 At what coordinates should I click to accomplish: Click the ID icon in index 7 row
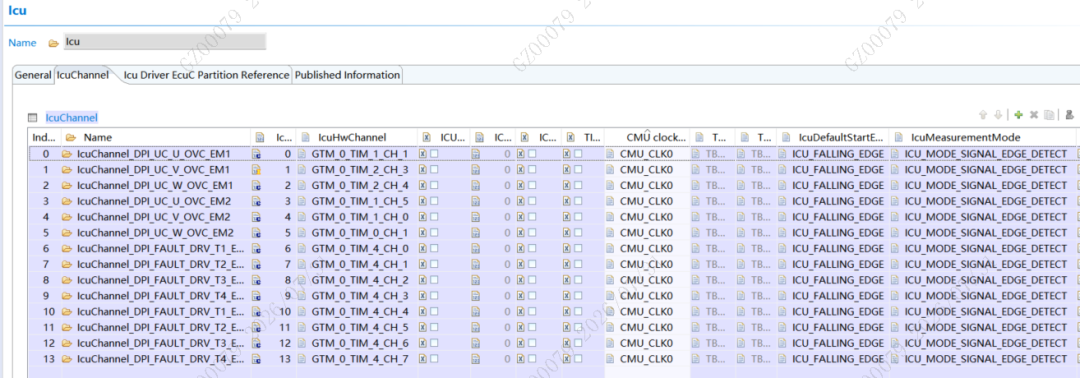257,264
